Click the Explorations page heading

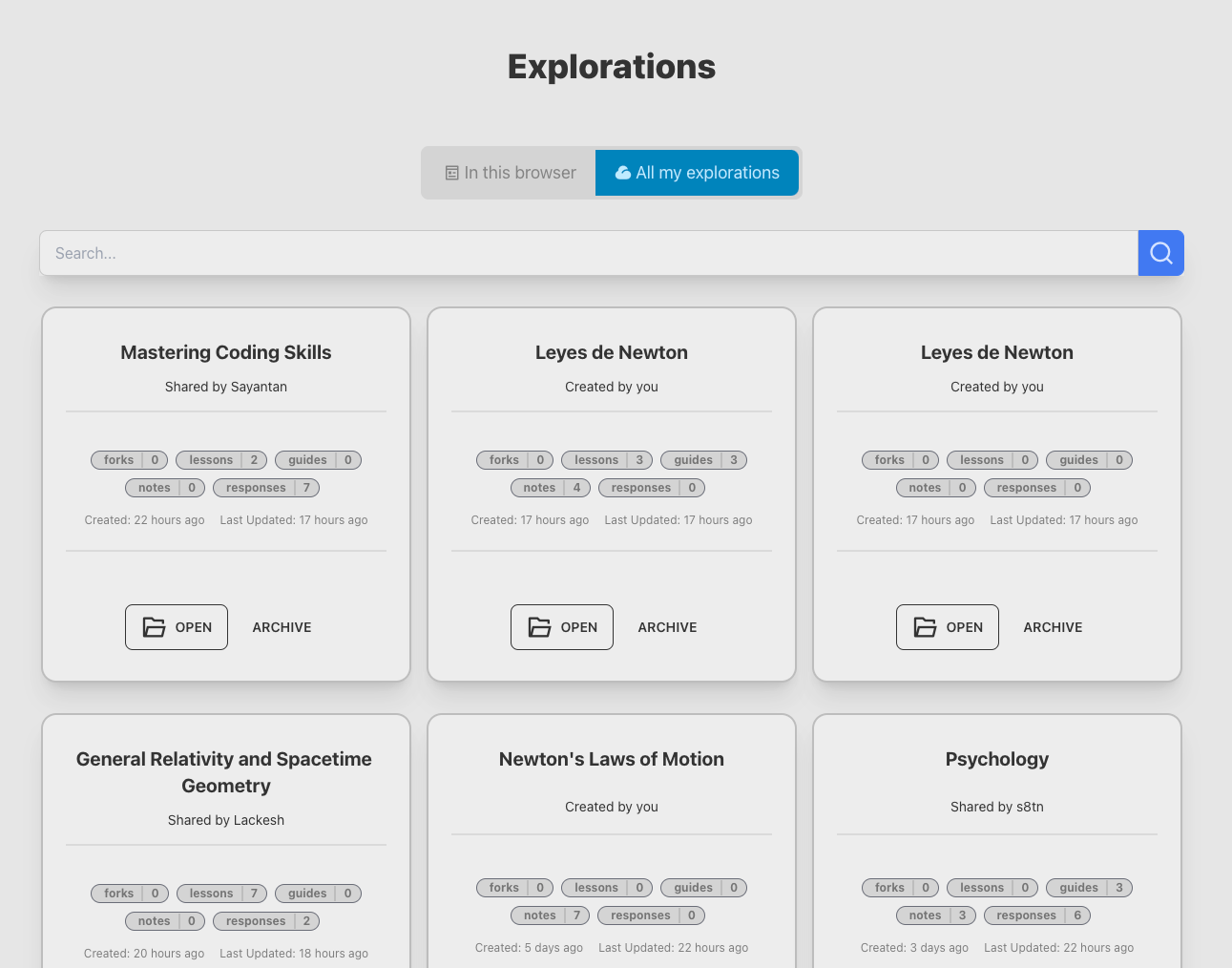(611, 67)
